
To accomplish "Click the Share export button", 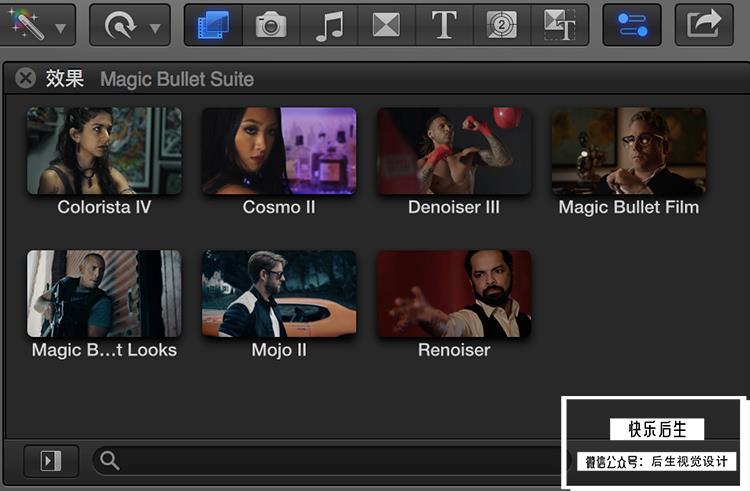I will tap(704, 25).
